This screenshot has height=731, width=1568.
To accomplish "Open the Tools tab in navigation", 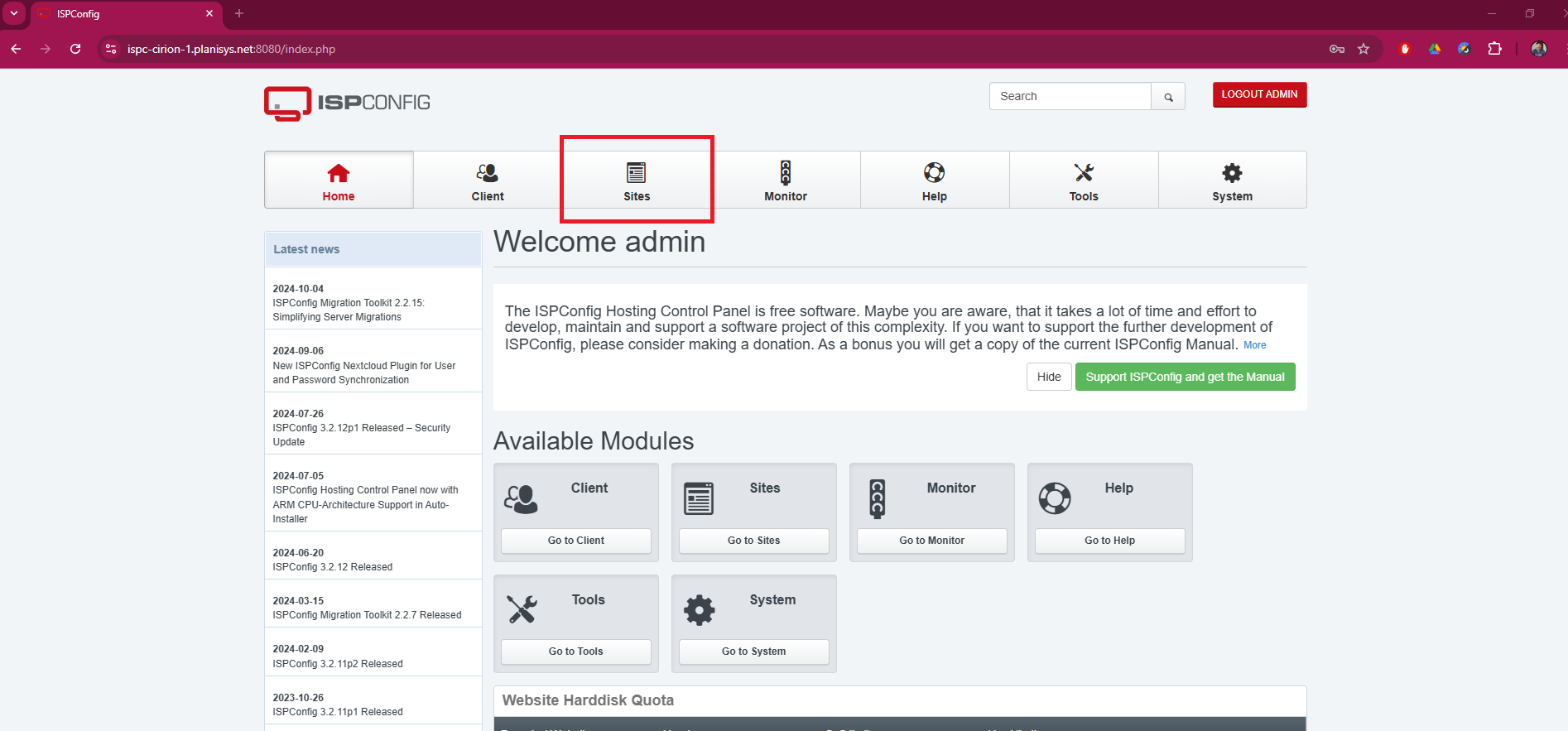I will tap(1084, 180).
